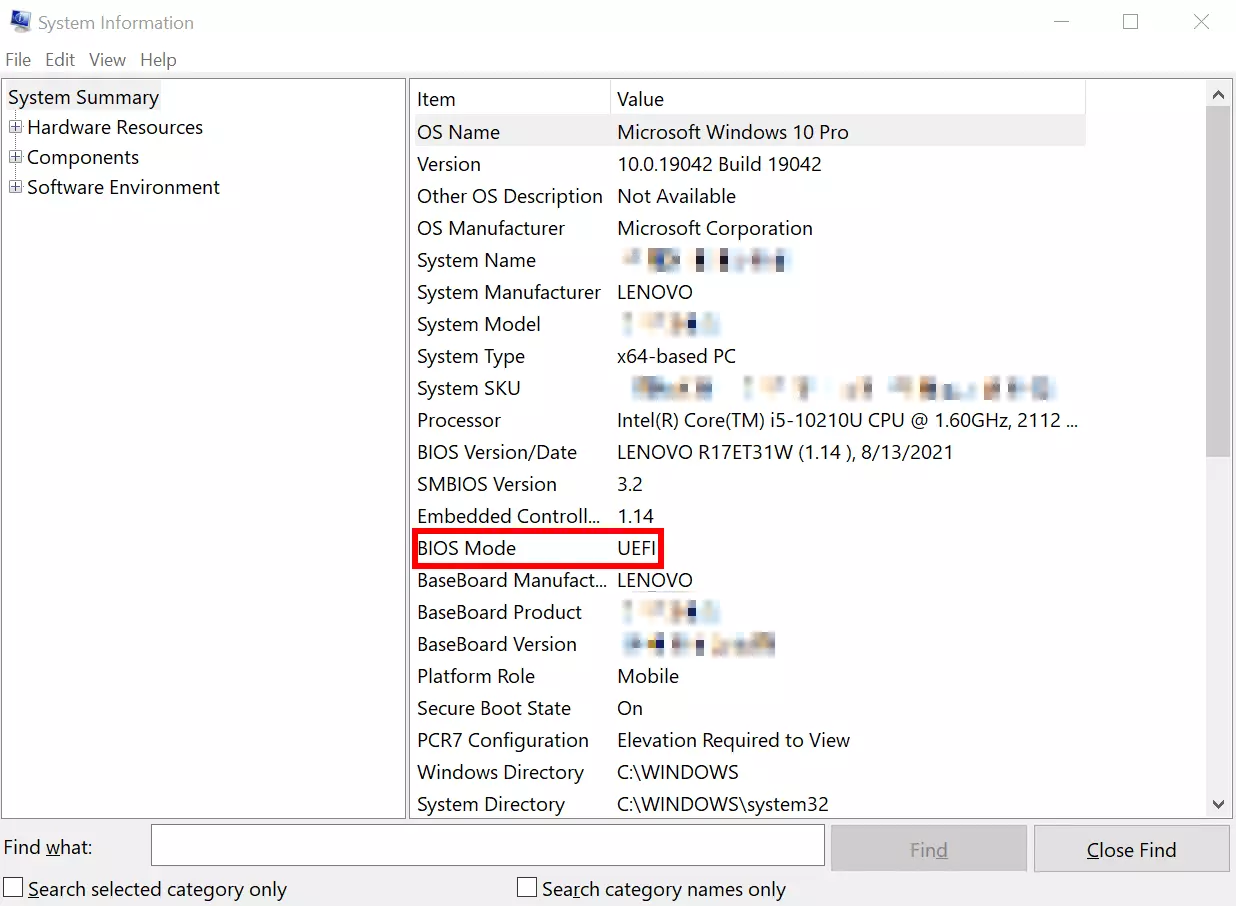Expand the Software Environment tree node

15,188
